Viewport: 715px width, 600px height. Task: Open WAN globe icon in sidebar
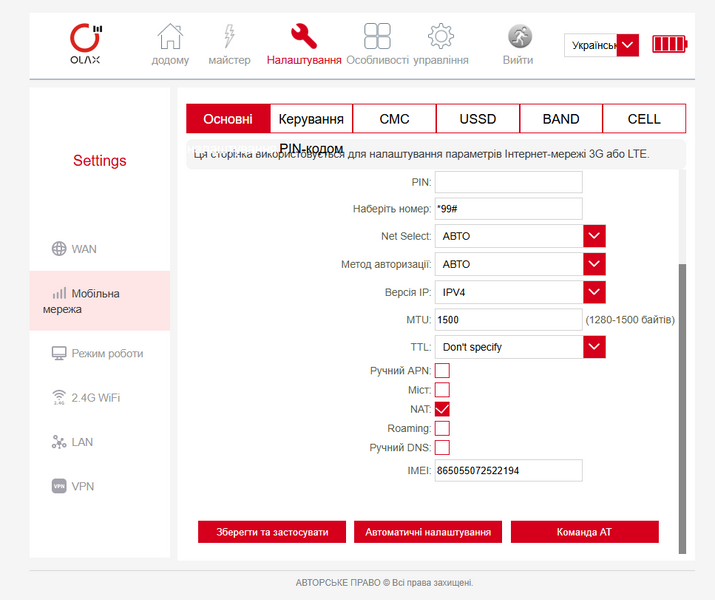tap(59, 248)
